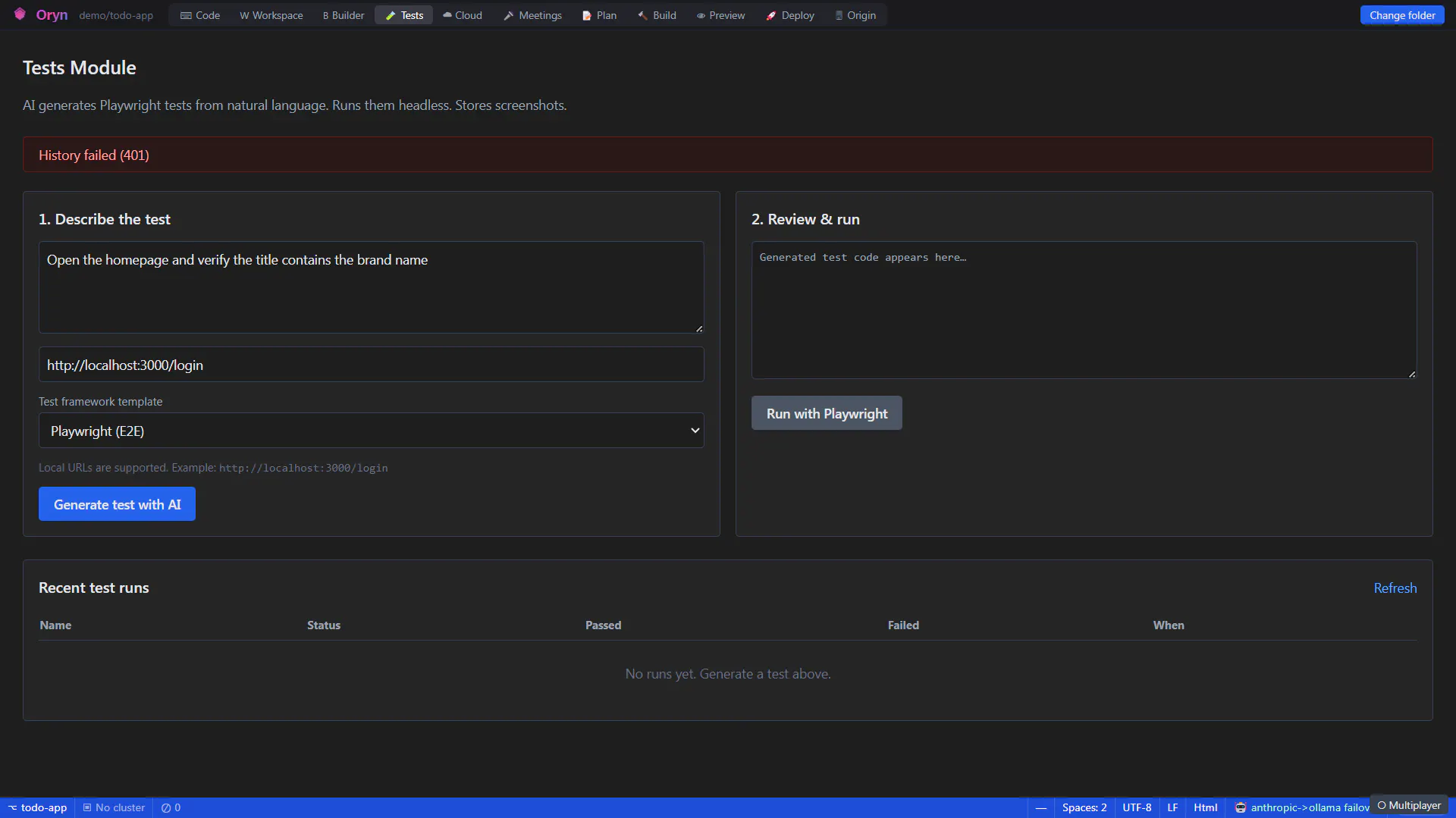Screen dimensions: 1456x818
Task: Go to the Cloud tab
Action: [x=463, y=15]
